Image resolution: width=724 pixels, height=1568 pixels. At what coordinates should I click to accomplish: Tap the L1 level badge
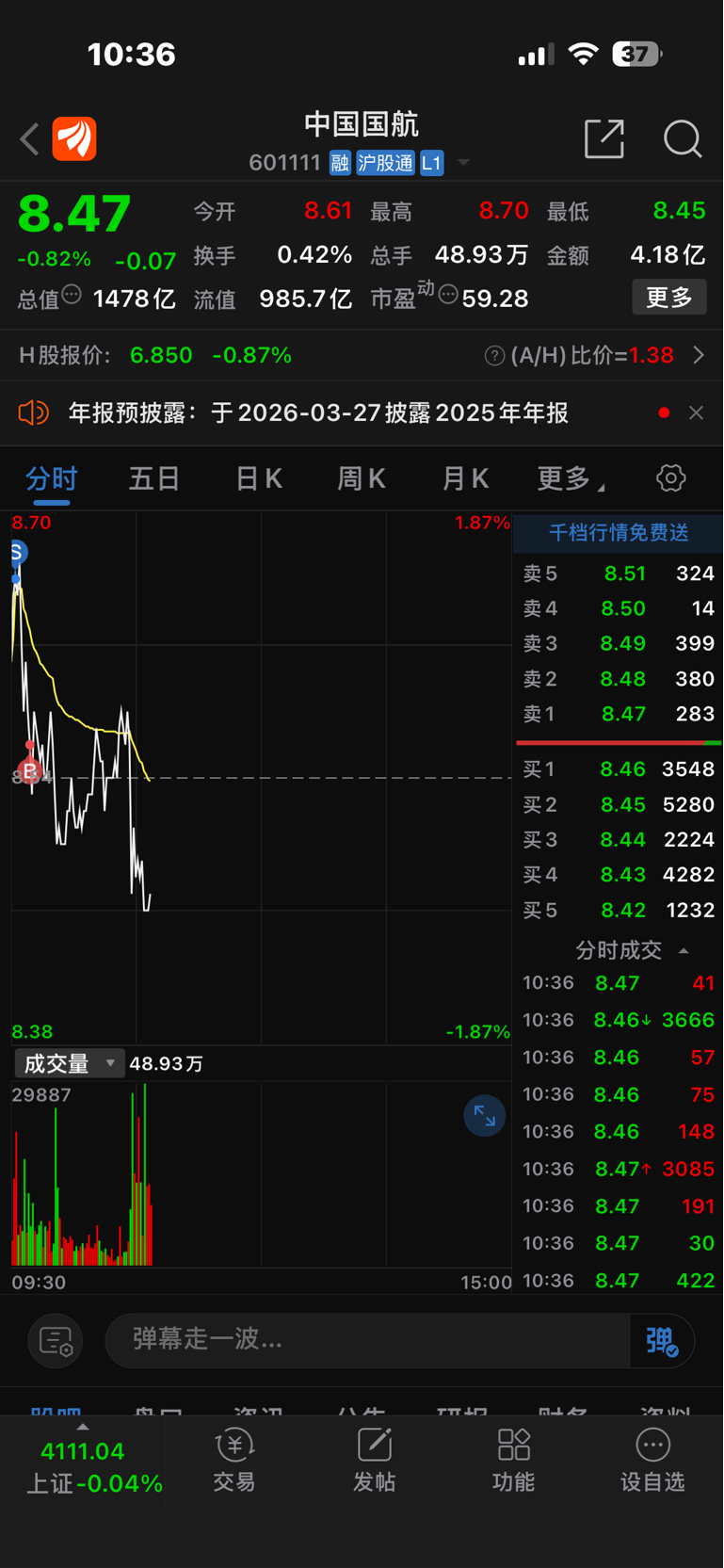pos(431,163)
